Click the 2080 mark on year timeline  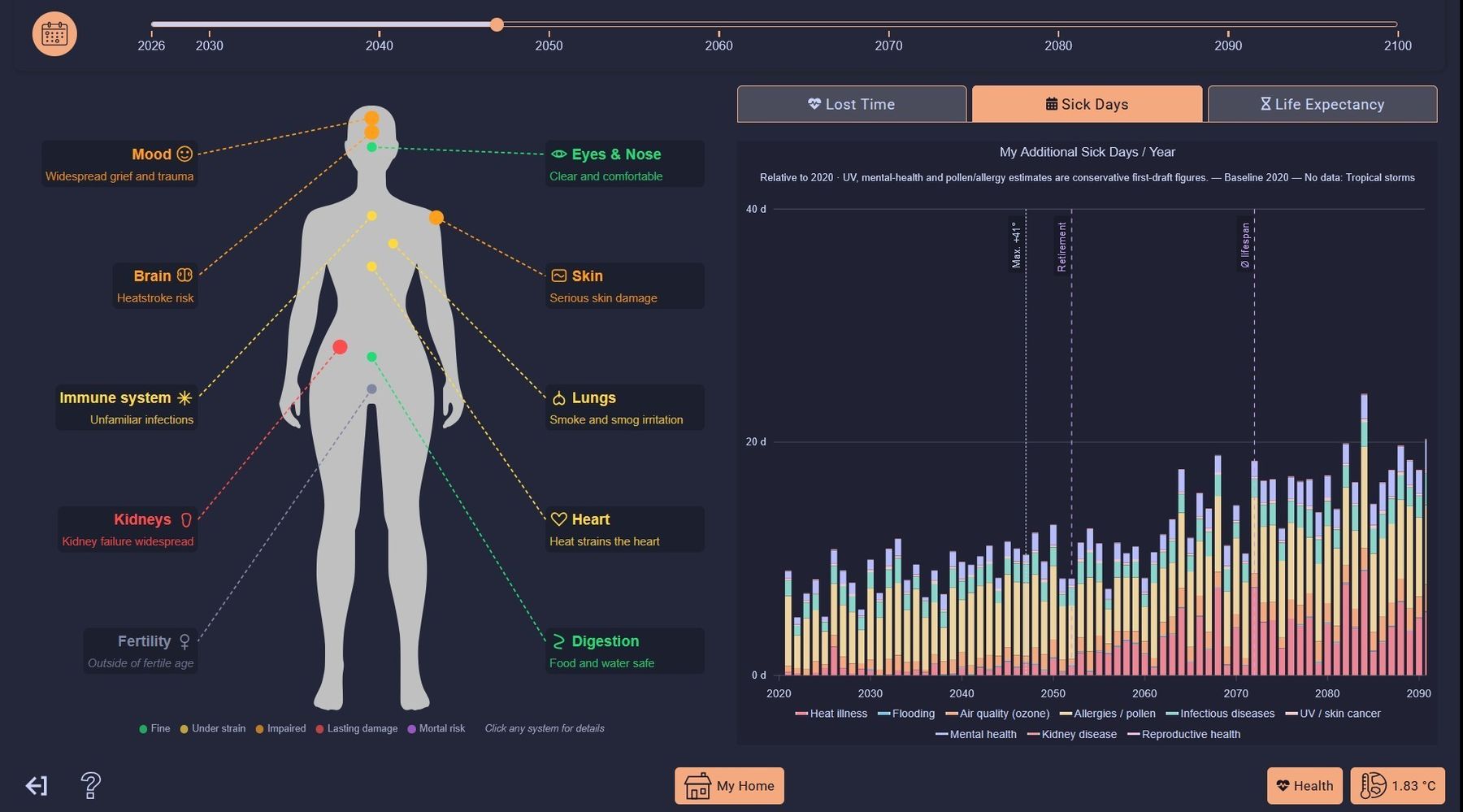tap(1058, 46)
